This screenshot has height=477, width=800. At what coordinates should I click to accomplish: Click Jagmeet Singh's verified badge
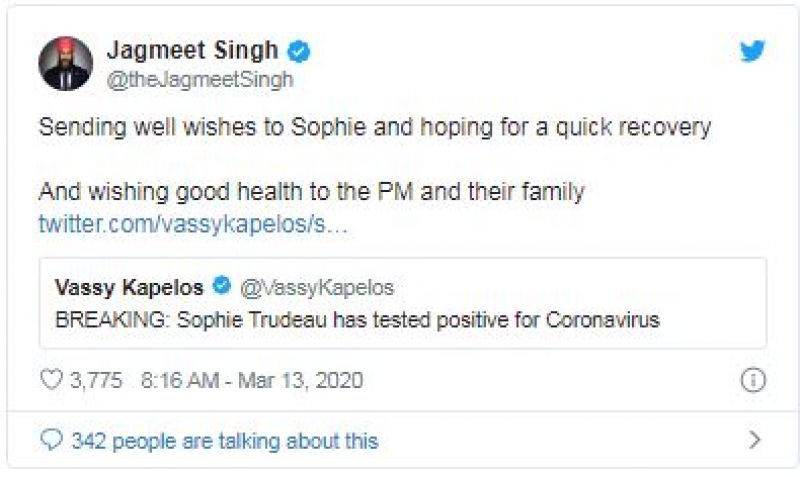coord(297,51)
